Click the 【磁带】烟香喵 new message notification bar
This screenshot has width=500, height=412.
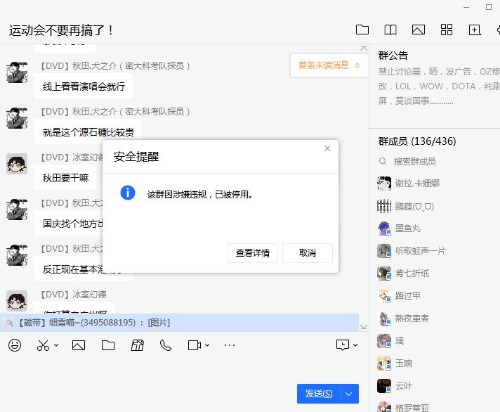(179, 322)
